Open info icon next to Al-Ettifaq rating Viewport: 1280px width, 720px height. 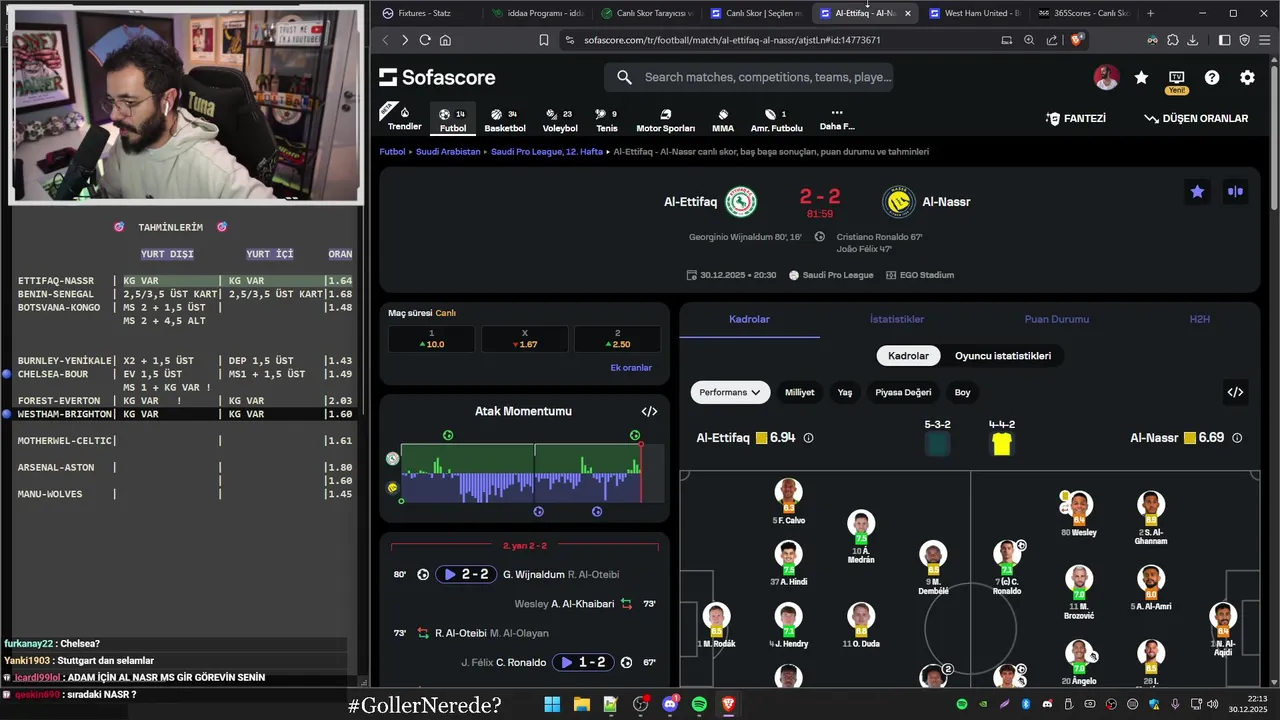coord(808,438)
